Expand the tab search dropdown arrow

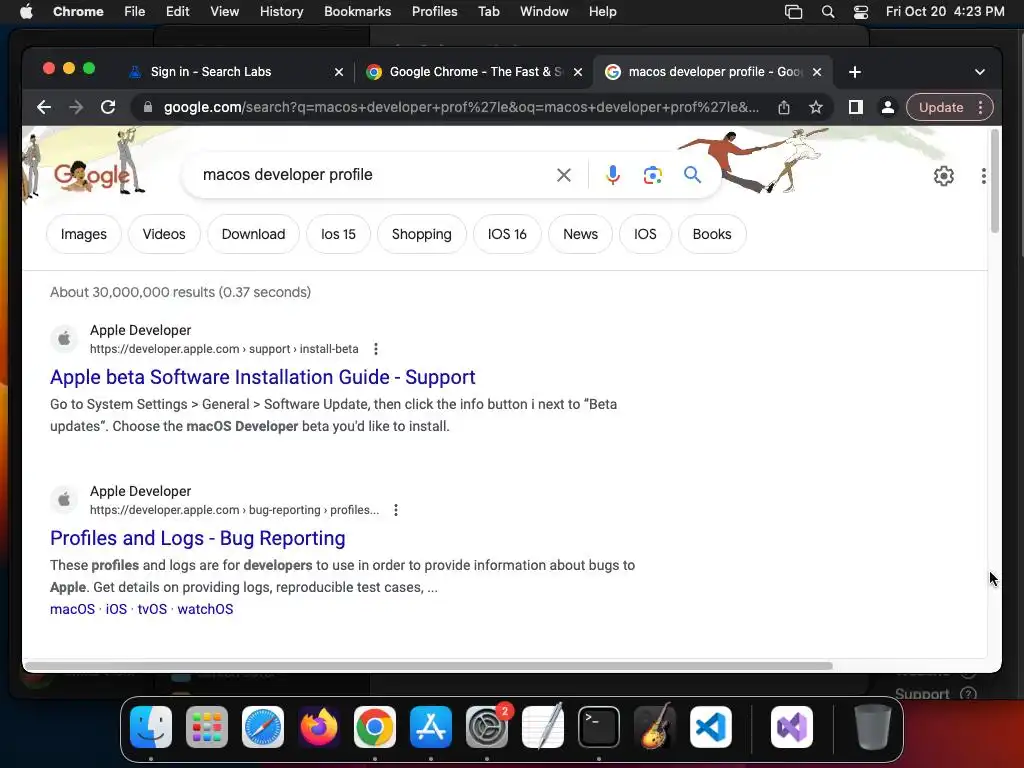980,72
